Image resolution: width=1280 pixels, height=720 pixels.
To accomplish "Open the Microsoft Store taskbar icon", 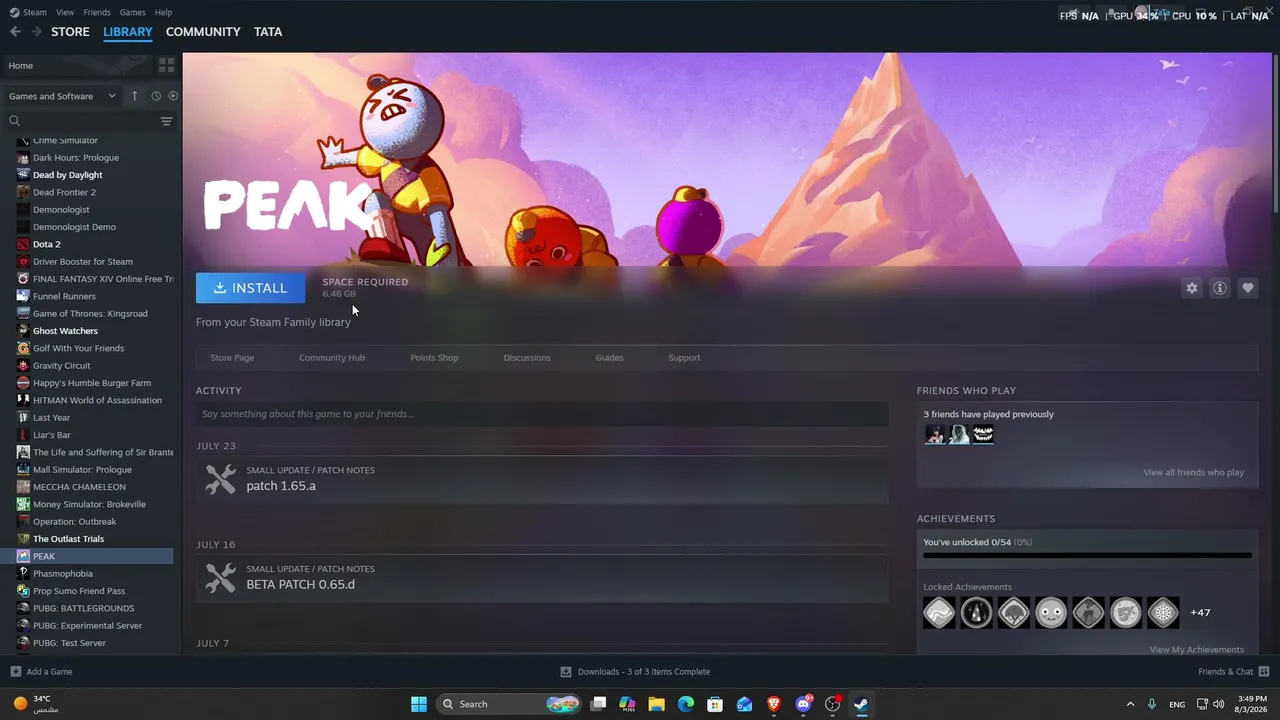I will click(715, 704).
